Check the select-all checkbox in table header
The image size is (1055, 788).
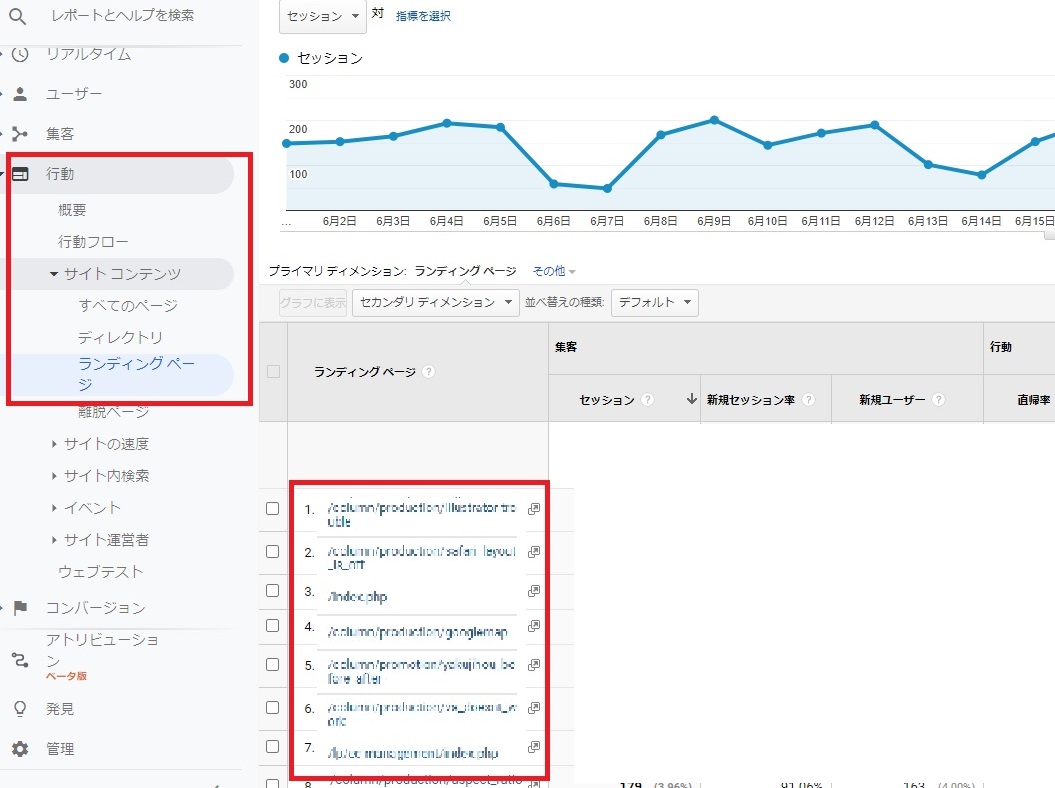point(273,371)
